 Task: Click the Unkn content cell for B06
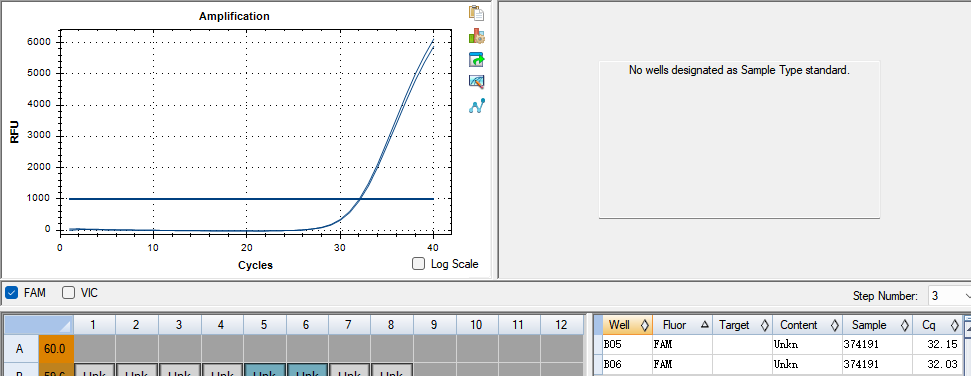[x=806, y=364]
